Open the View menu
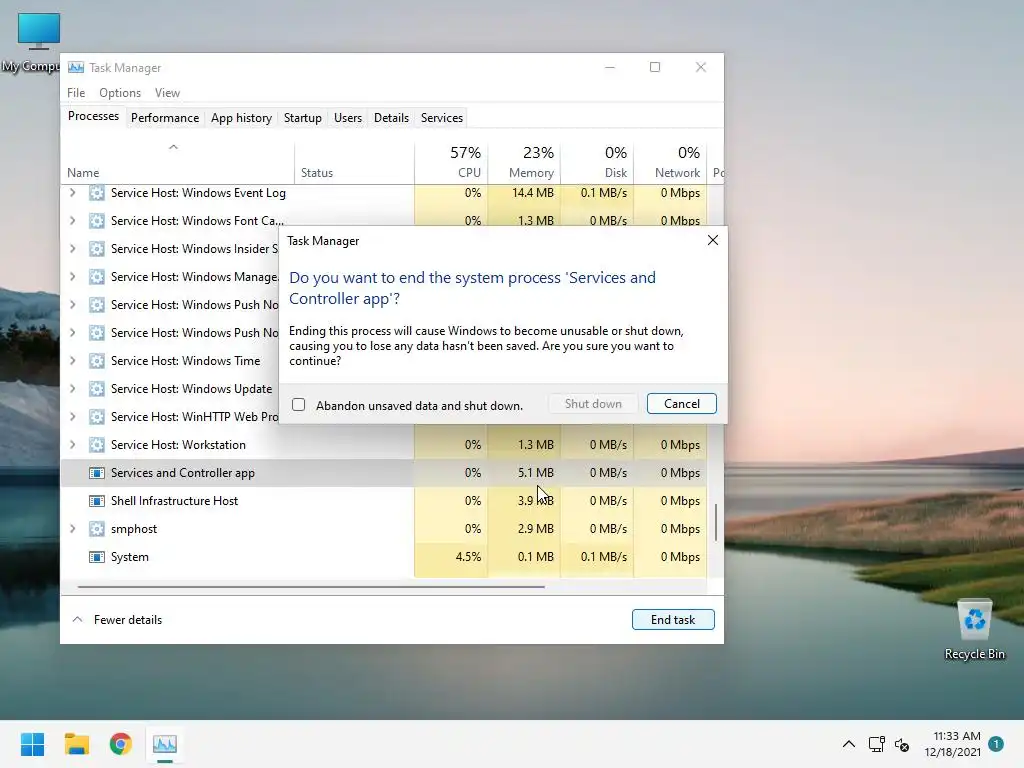The width and height of the screenshot is (1024, 768). click(167, 93)
